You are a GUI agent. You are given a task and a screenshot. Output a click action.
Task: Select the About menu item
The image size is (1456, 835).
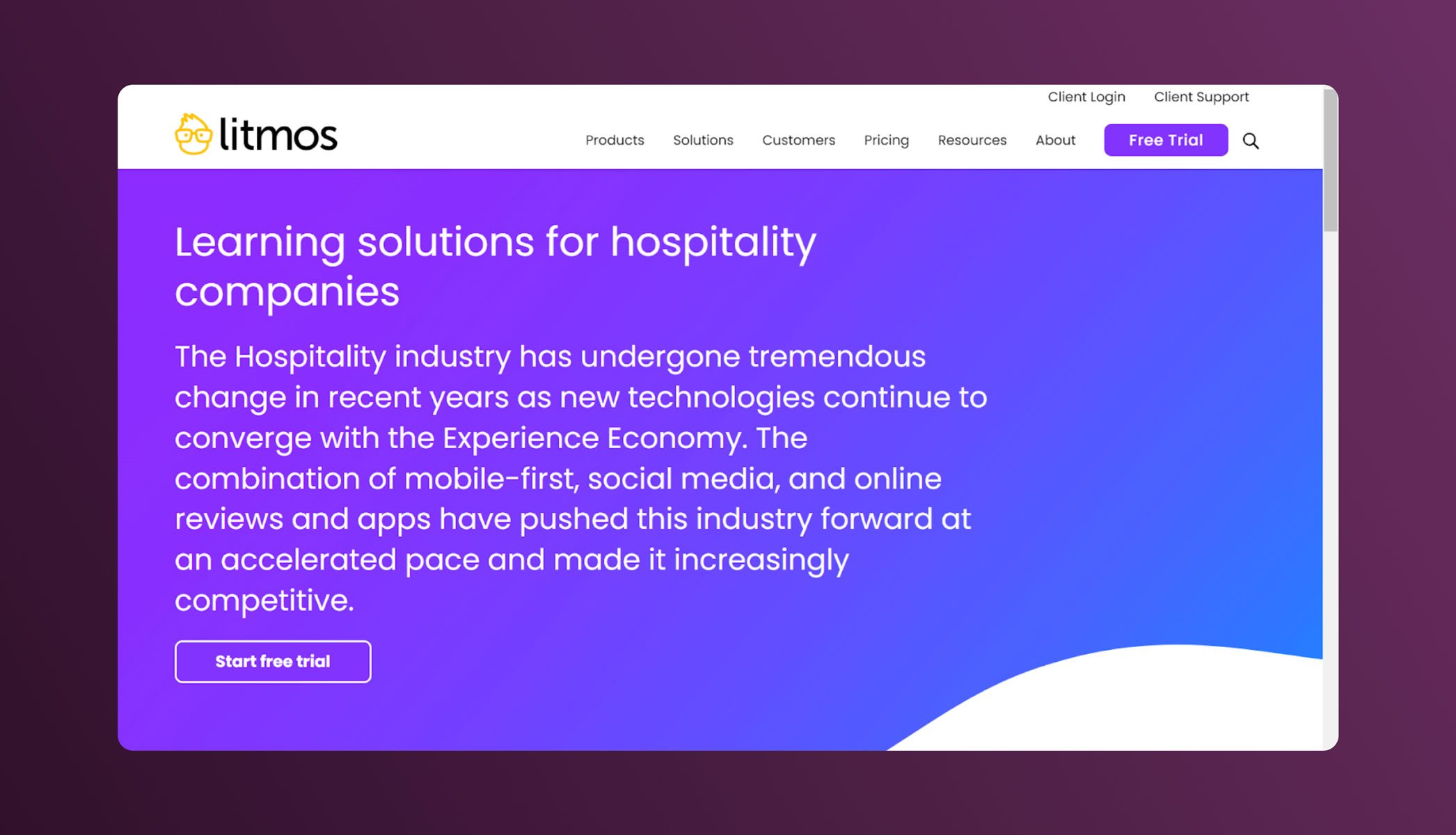(x=1055, y=140)
